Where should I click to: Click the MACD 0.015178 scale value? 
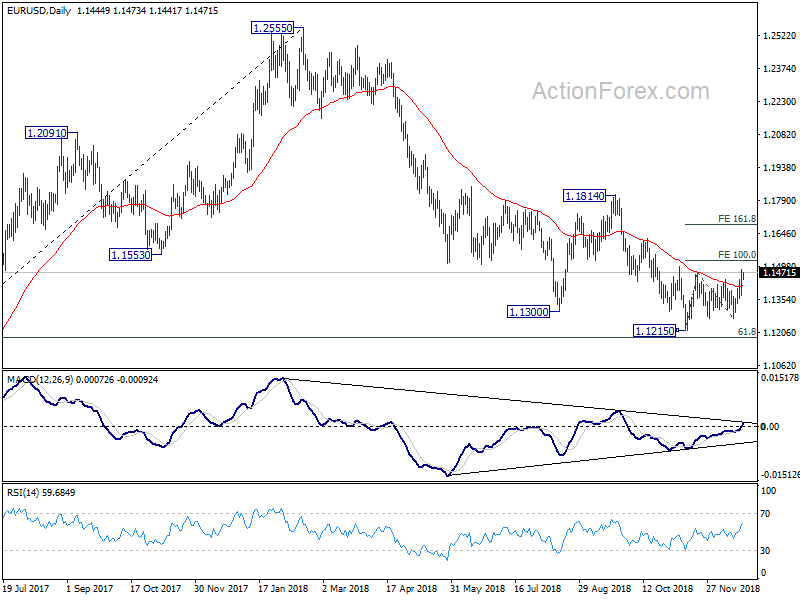780,378
